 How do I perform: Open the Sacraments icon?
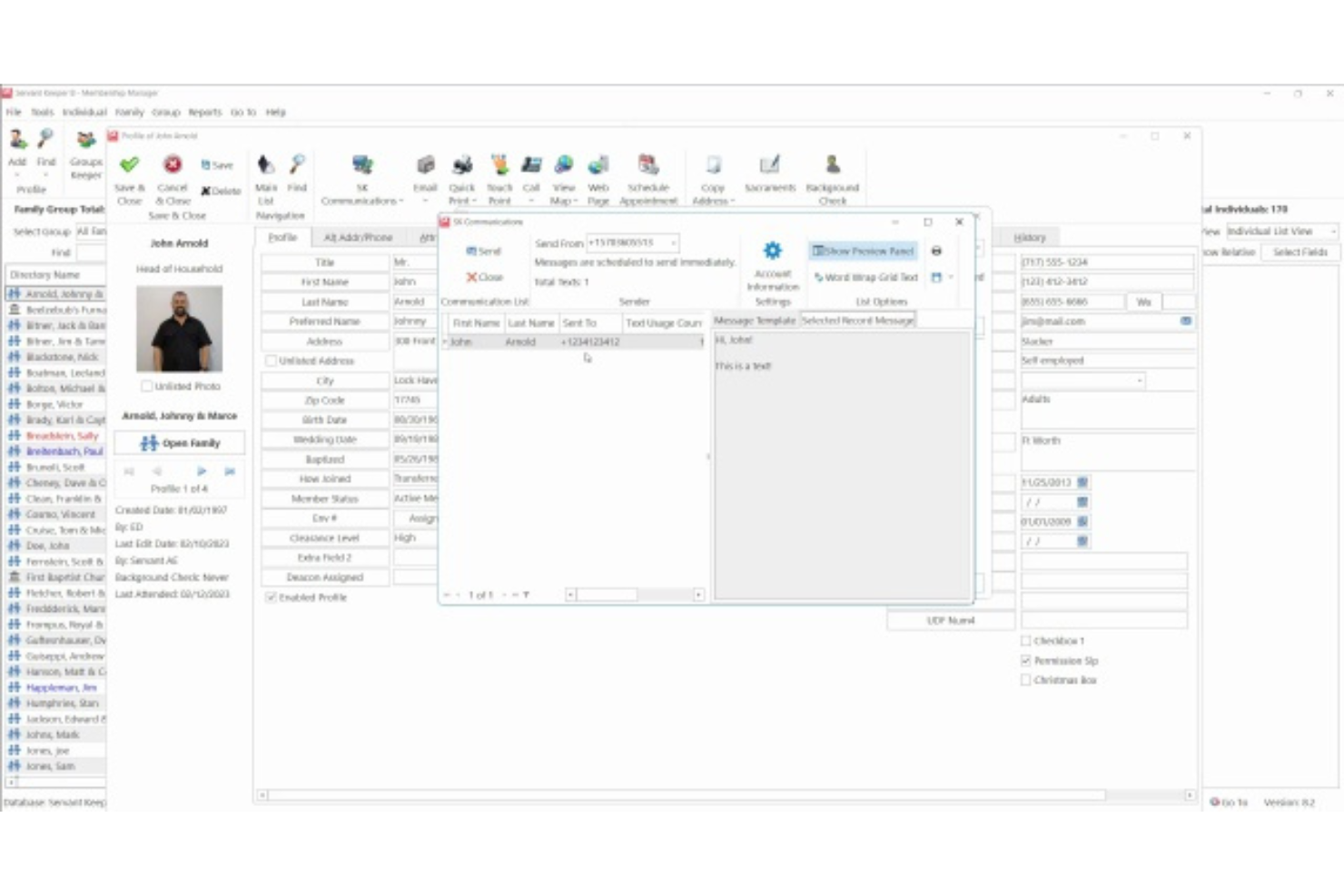click(769, 164)
